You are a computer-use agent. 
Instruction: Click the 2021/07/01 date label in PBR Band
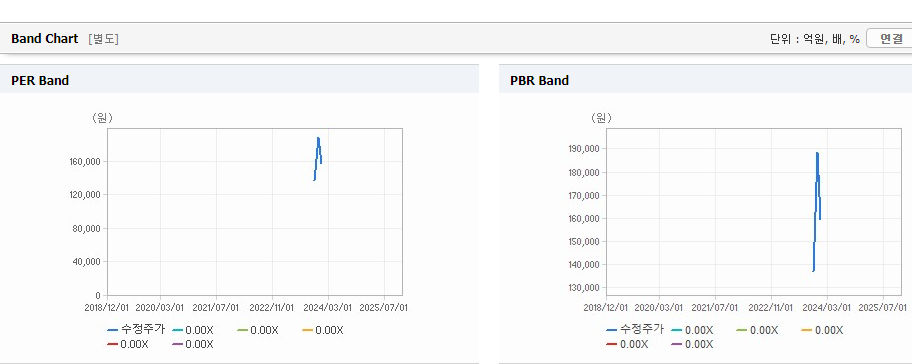715,307
